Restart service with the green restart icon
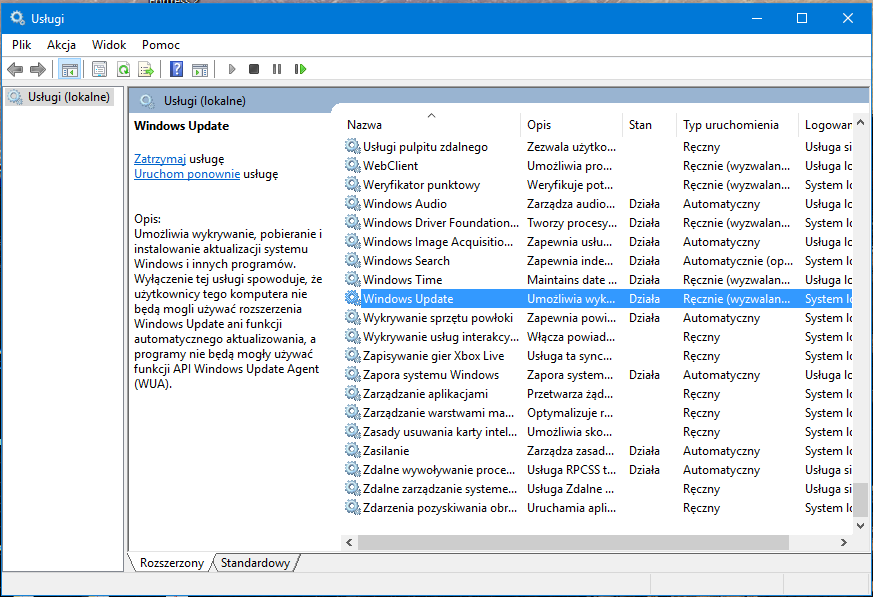Image resolution: width=873 pixels, height=597 pixels. tap(300, 69)
